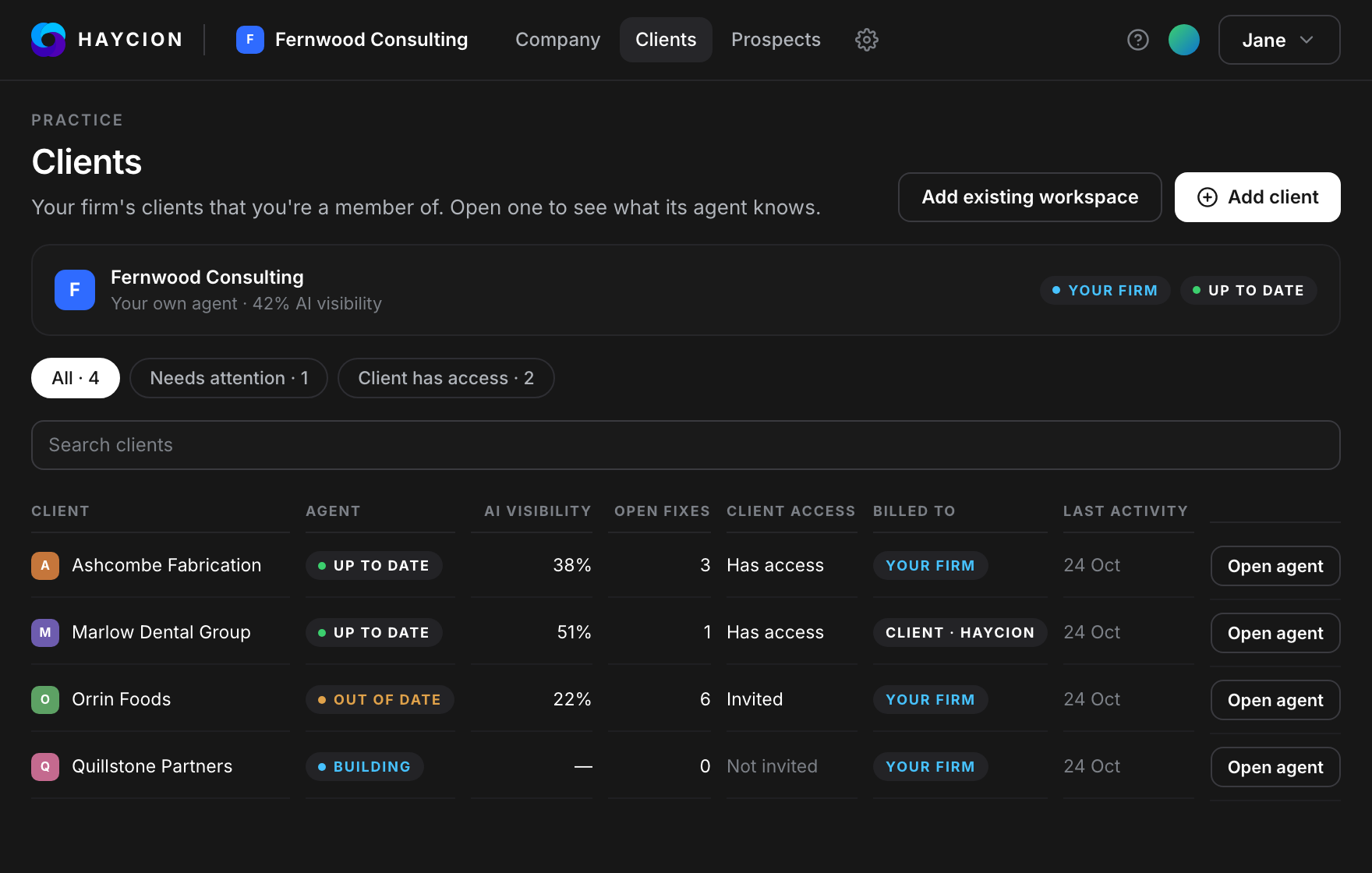1372x873 pixels.
Task: Select the All · 4 filter
Action: 76,378
